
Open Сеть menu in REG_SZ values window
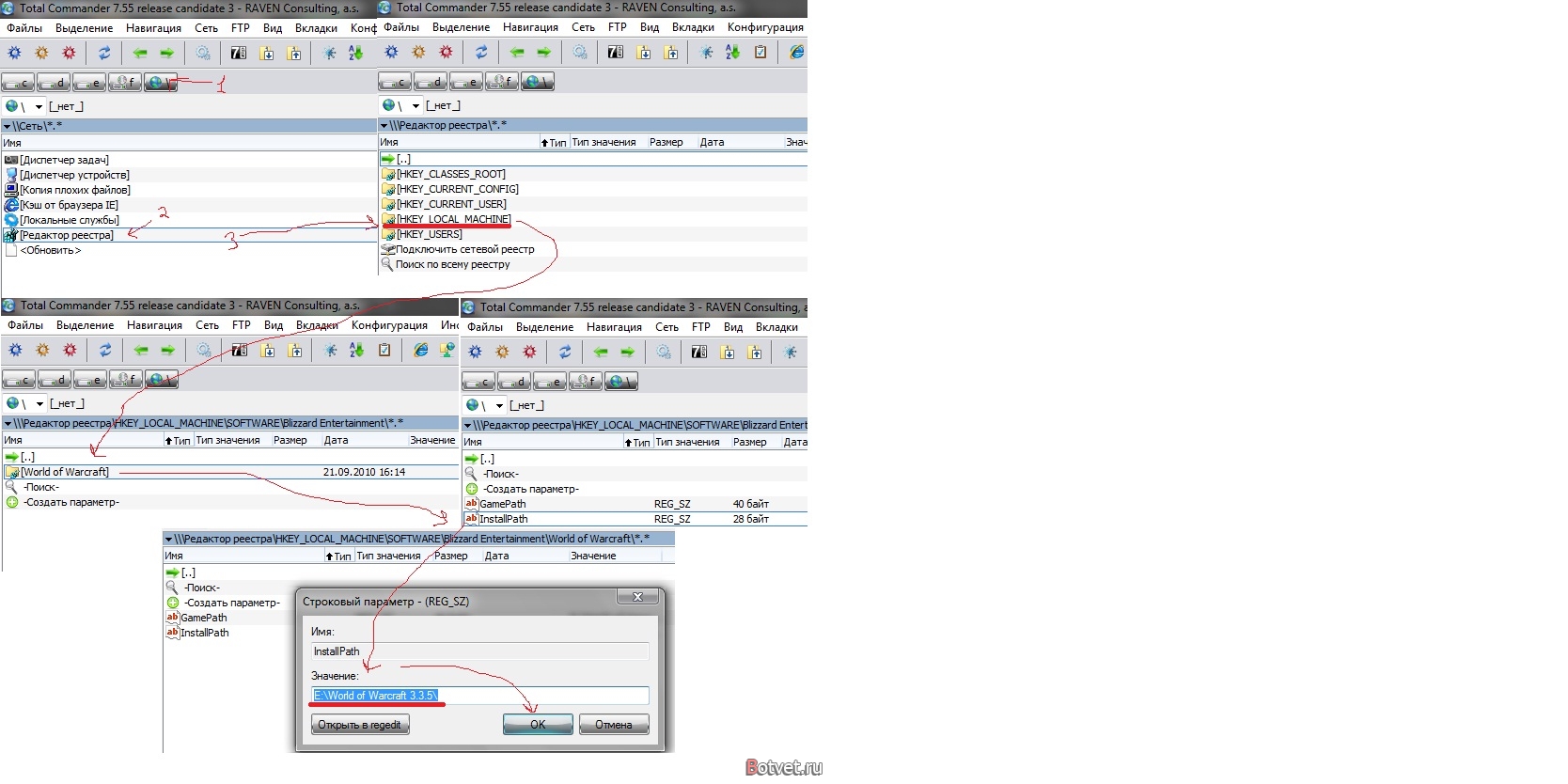666,327
